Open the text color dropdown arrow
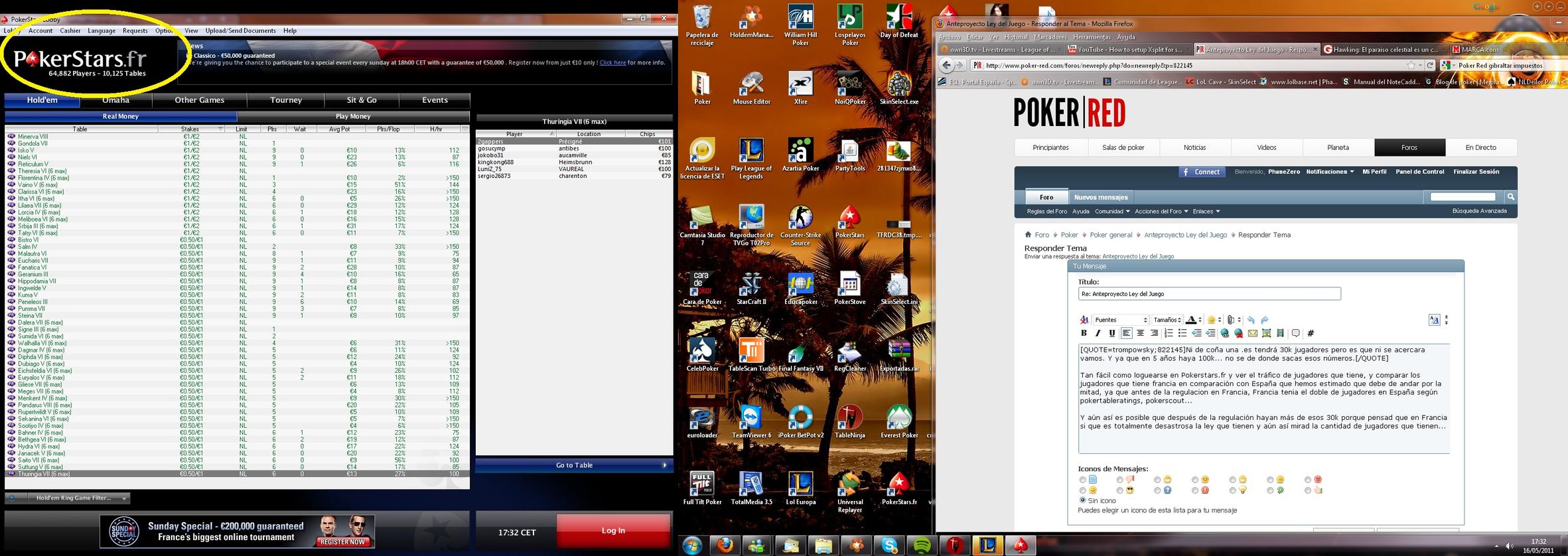 pos(1200,320)
